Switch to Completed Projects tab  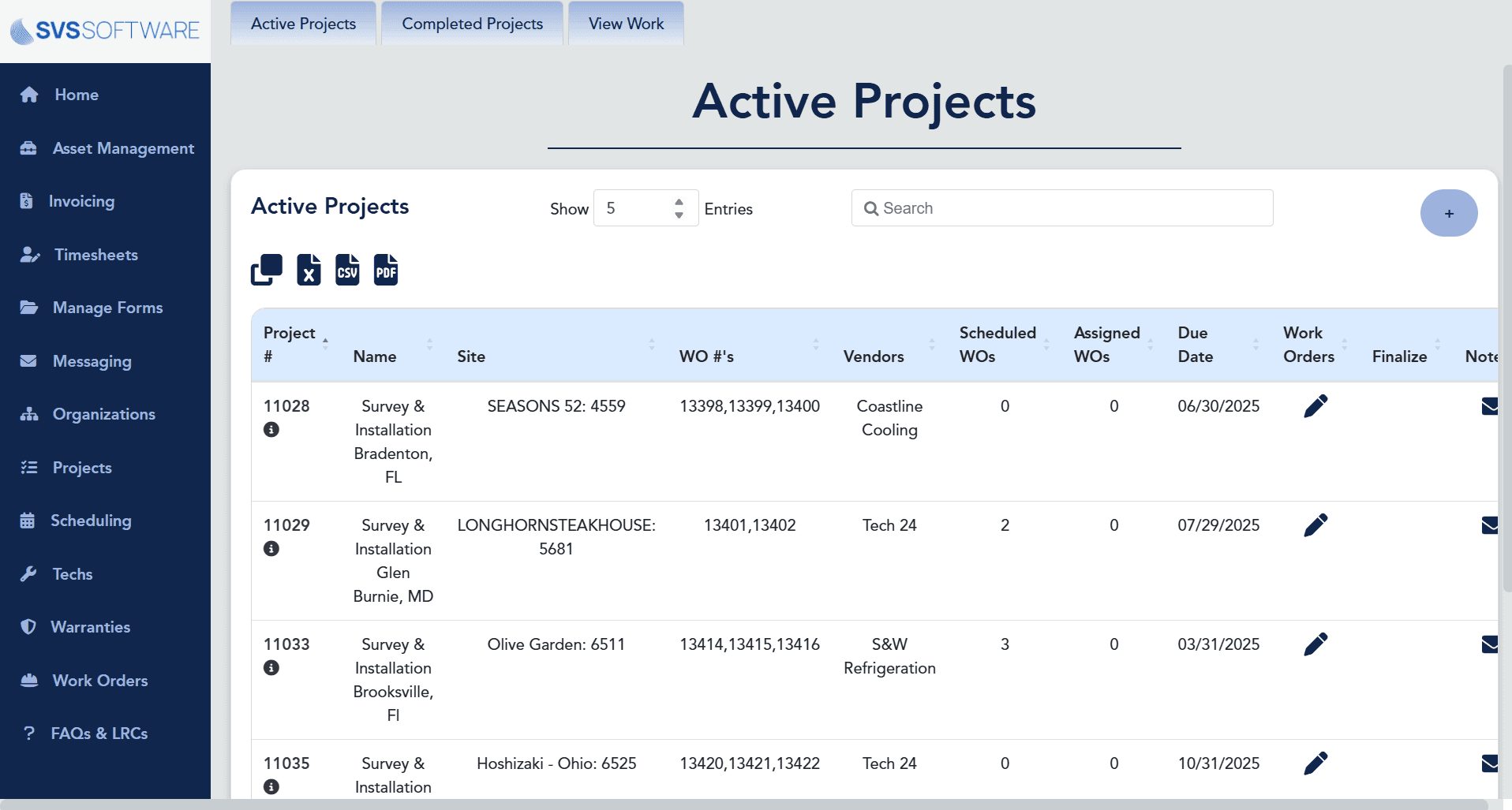(472, 24)
